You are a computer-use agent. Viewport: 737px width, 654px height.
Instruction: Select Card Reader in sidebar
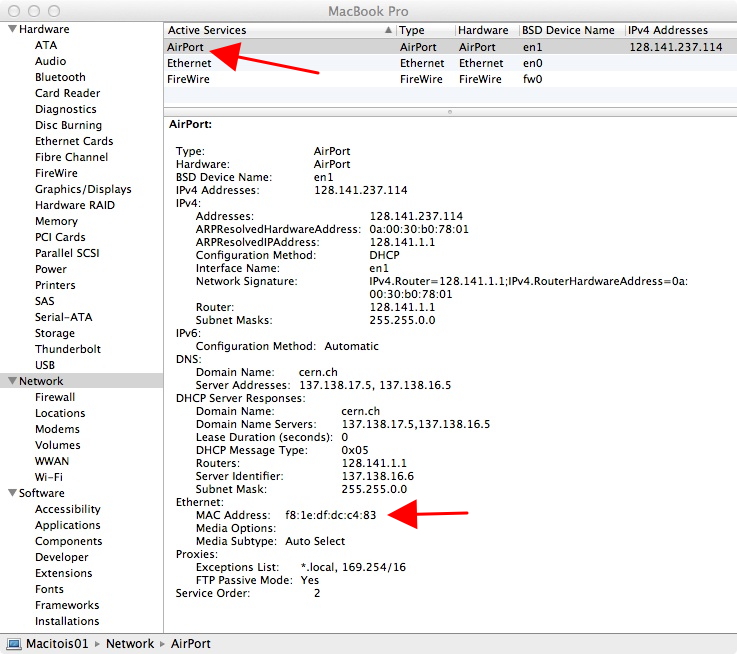point(67,93)
